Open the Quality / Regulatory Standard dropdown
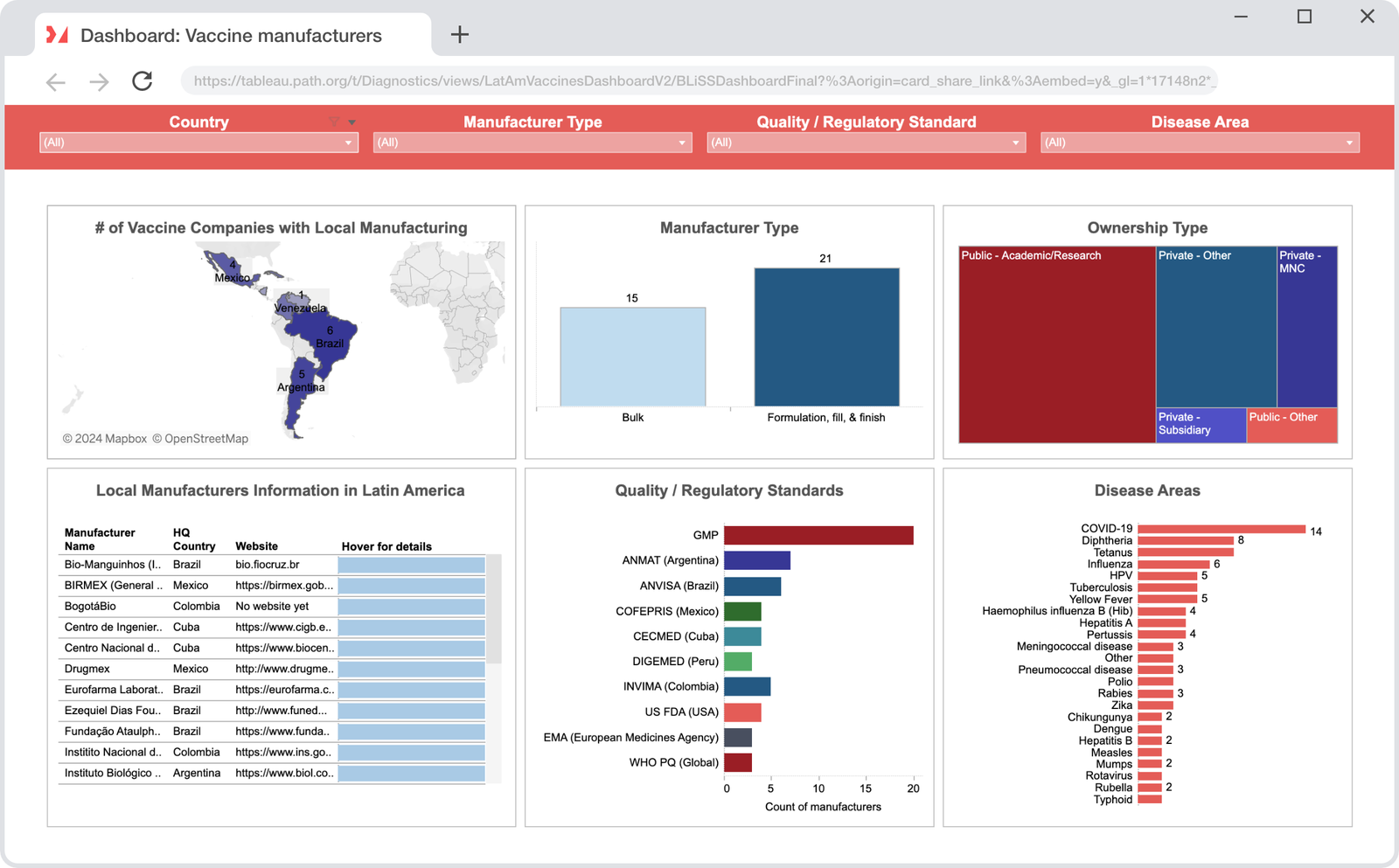This screenshot has height=868, width=1399. click(x=1015, y=142)
